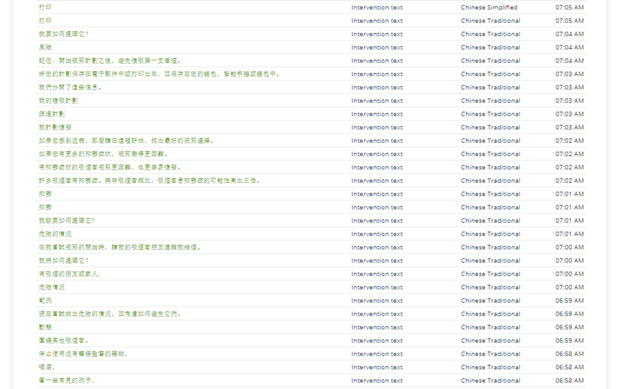Open the 在我嘗試戒菸的開始時 entry
The height and width of the screenshot is (389, 624).
[120, 247]
